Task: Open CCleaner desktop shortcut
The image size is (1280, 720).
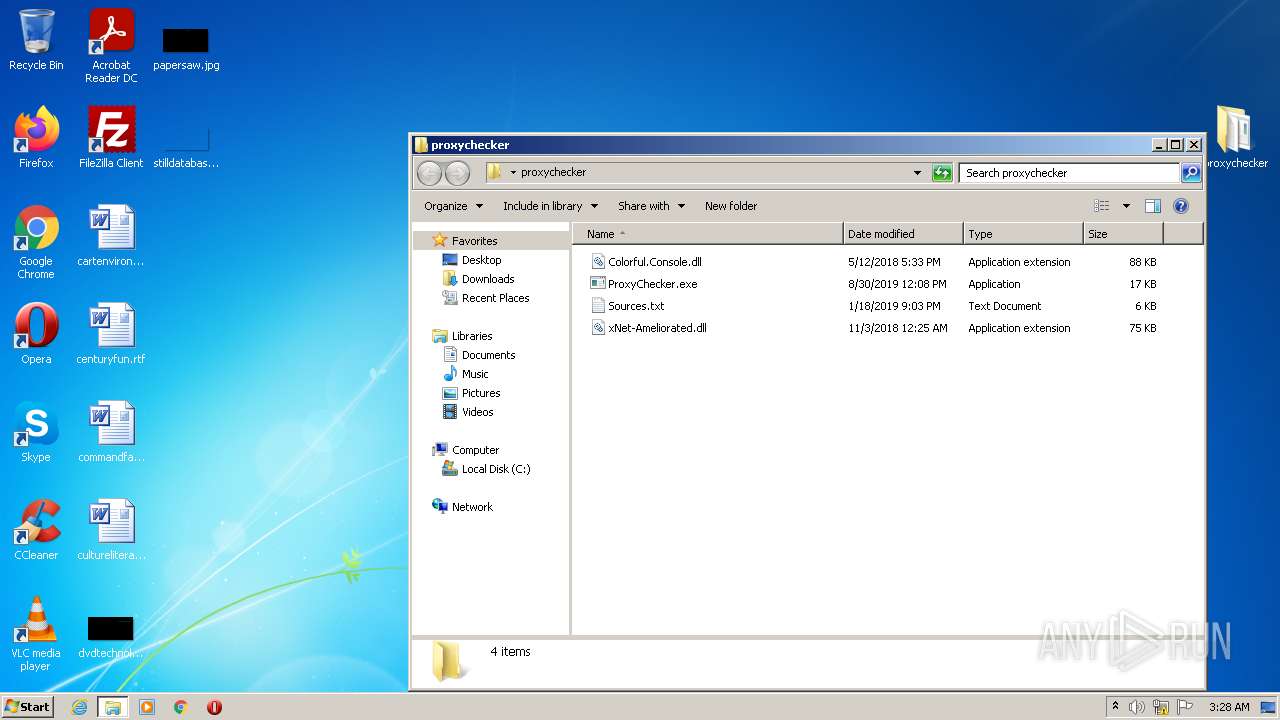Action: point(36,530)
